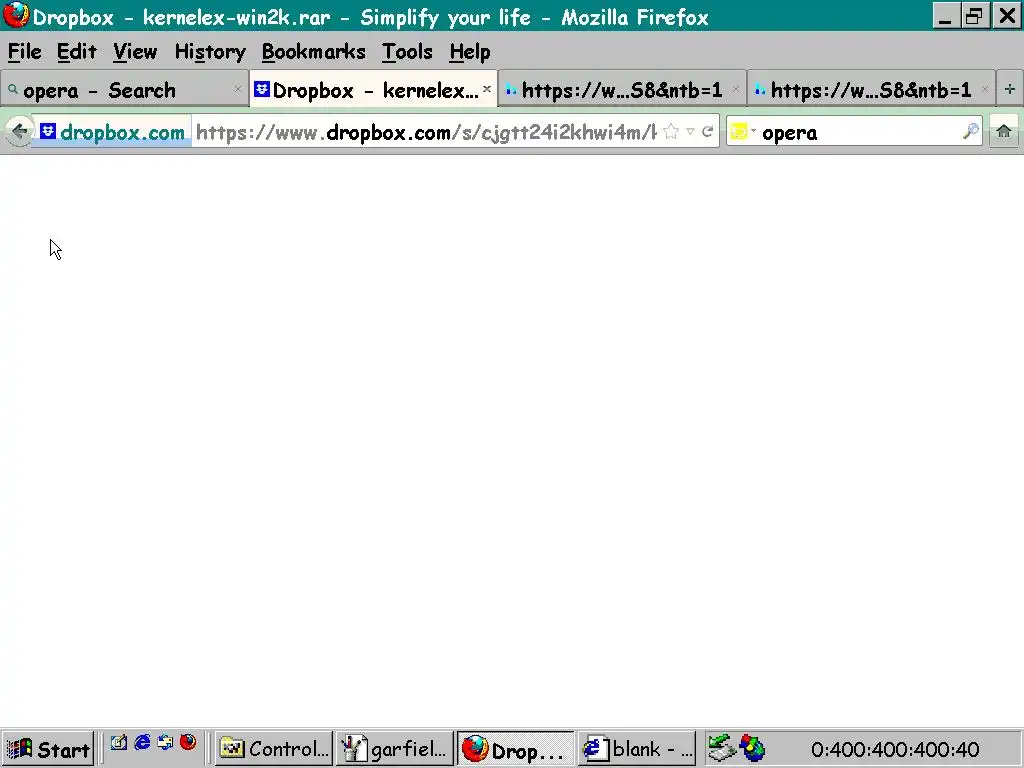This screenshot has width=1024, height=768.
Task: Click the Dropbox URL address field
Action: coord(426,132)
